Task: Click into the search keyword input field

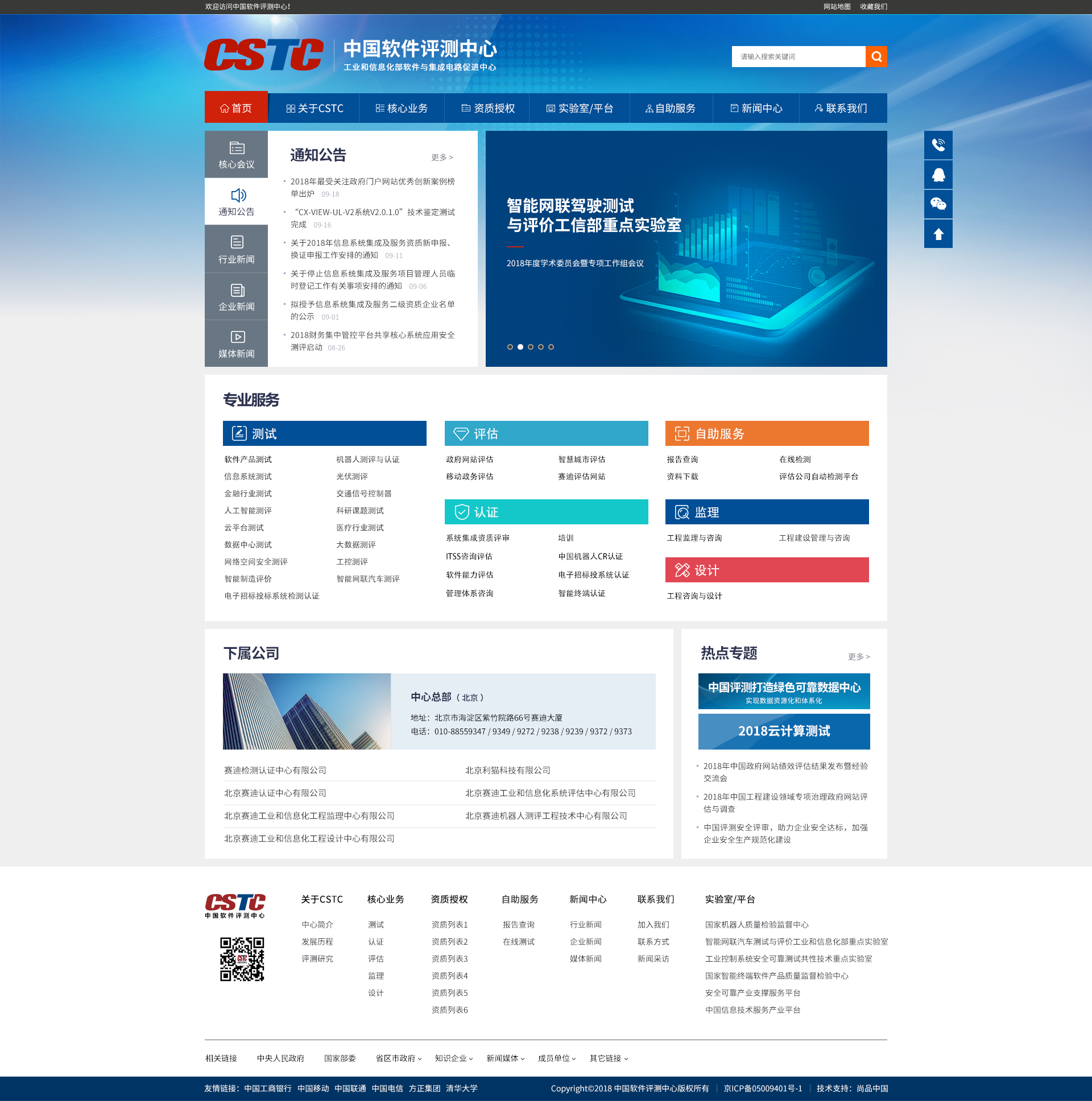Action: click(x=798, y=56)
